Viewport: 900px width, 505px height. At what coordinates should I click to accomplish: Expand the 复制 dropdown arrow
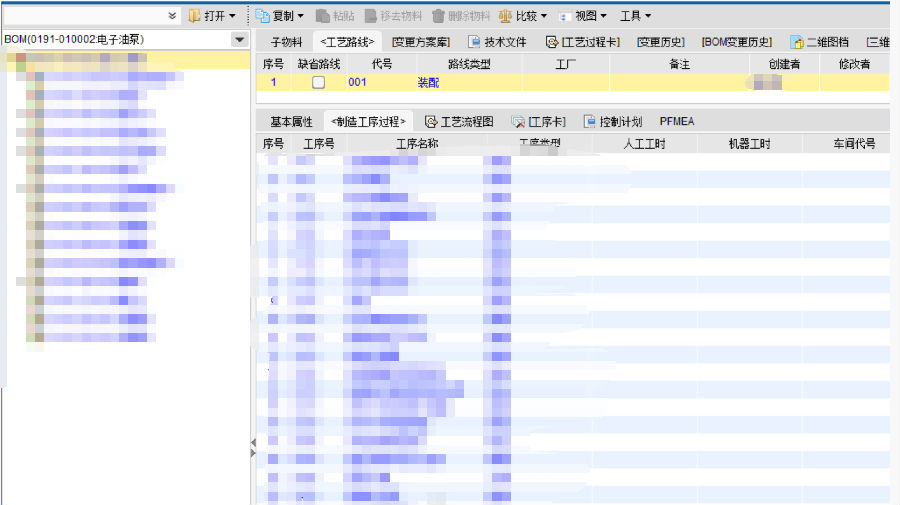pos(301,16)
